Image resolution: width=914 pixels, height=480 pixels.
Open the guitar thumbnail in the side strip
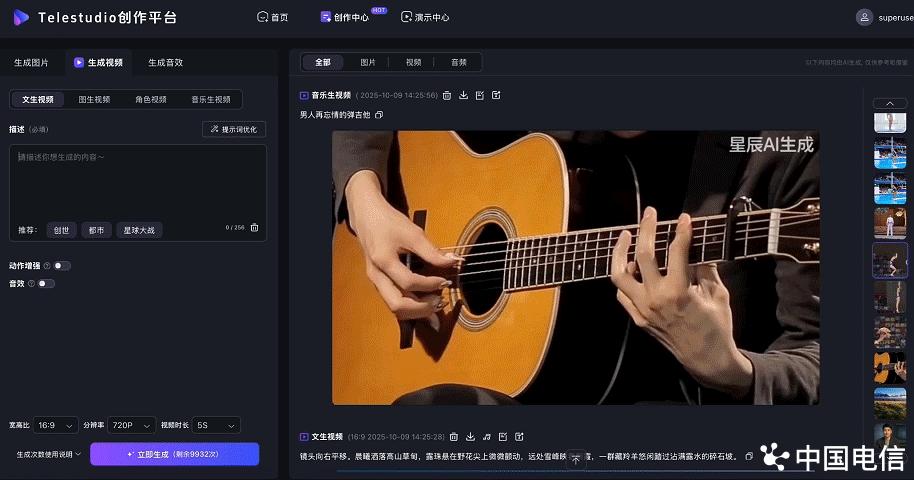pos(890,366)
